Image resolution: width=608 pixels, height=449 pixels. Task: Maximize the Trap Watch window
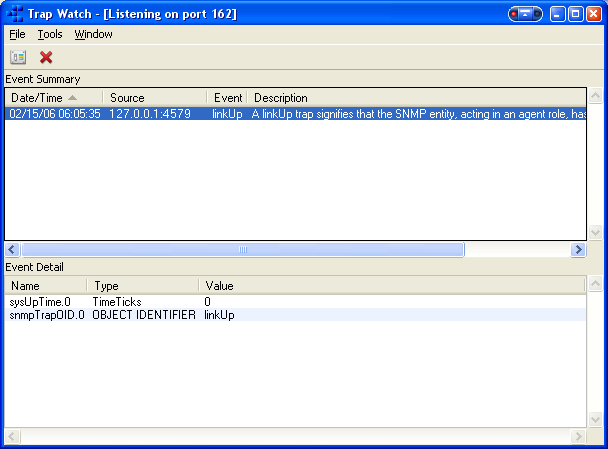pyautogui.click(x=575, y=14)
